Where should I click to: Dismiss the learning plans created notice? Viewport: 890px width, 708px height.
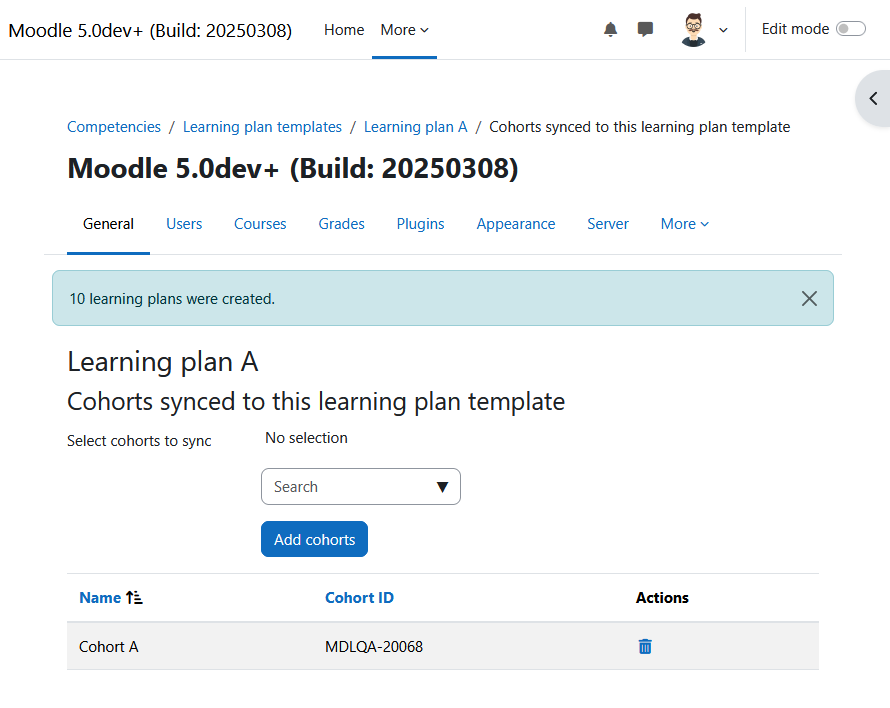tap(809, 299)
